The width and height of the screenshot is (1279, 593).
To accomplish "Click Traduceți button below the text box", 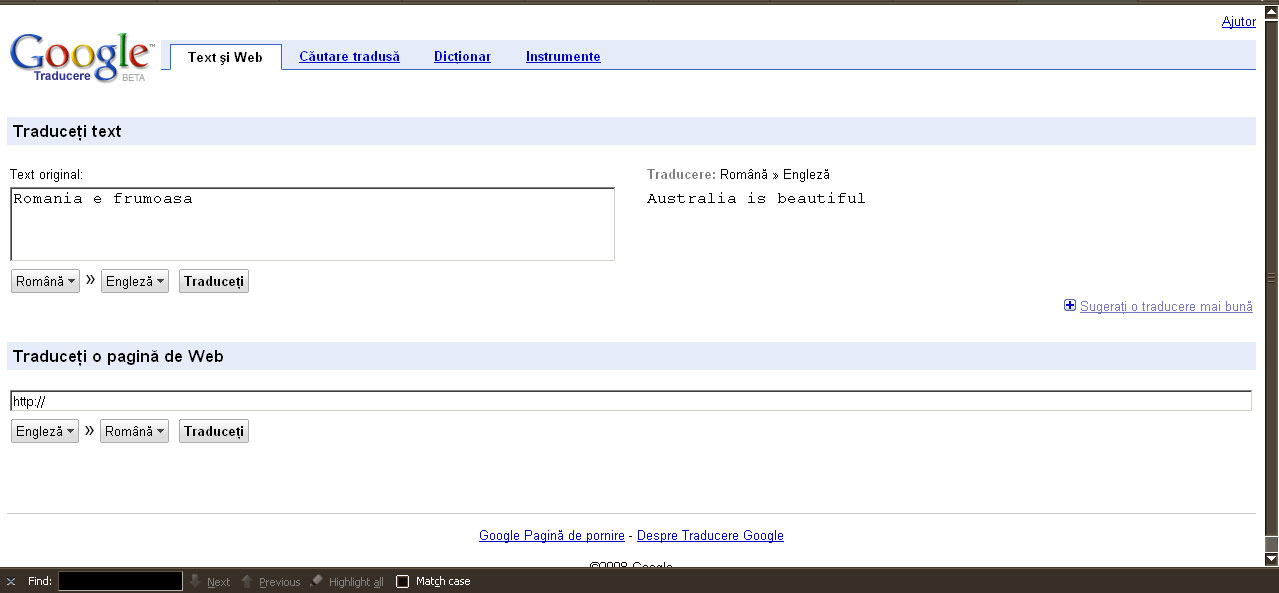I will pos(214,282).
